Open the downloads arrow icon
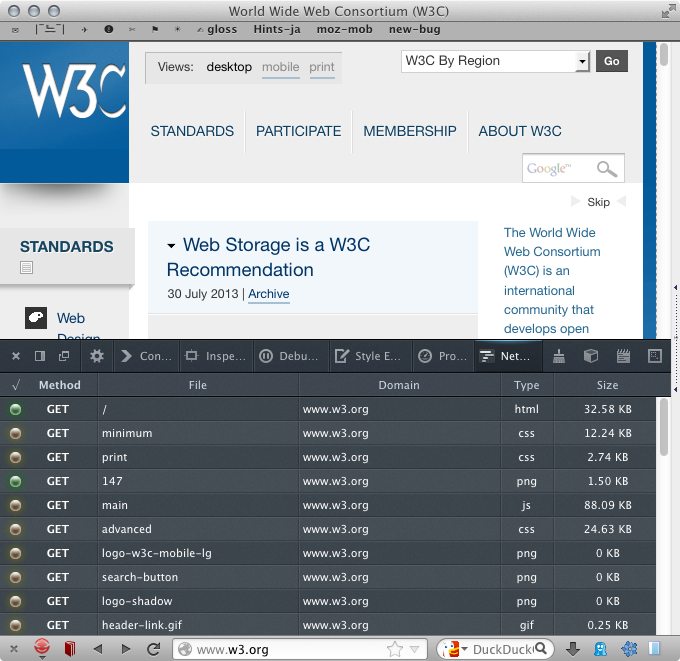Viewport: 680px width, 661px height. click(573, 649)
